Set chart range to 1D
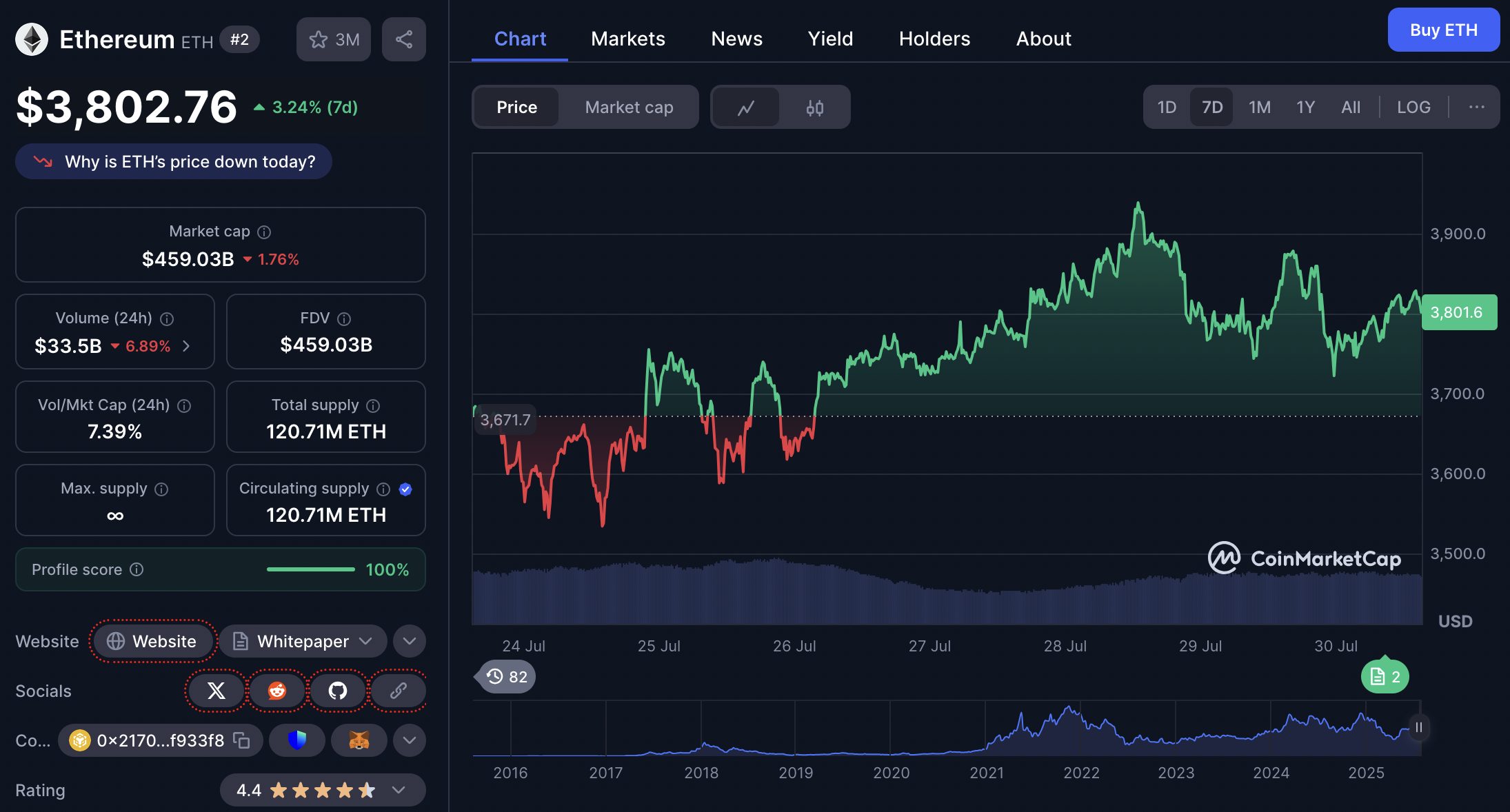The width and height of the screenshot is (1510, 812). tap(1167, 108)
